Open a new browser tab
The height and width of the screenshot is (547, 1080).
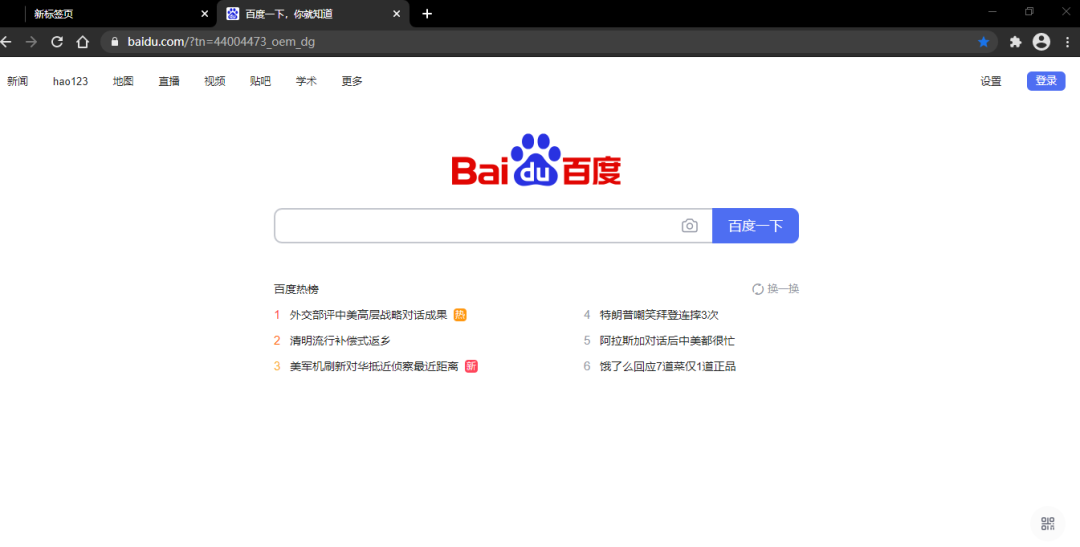click(427, 14)
